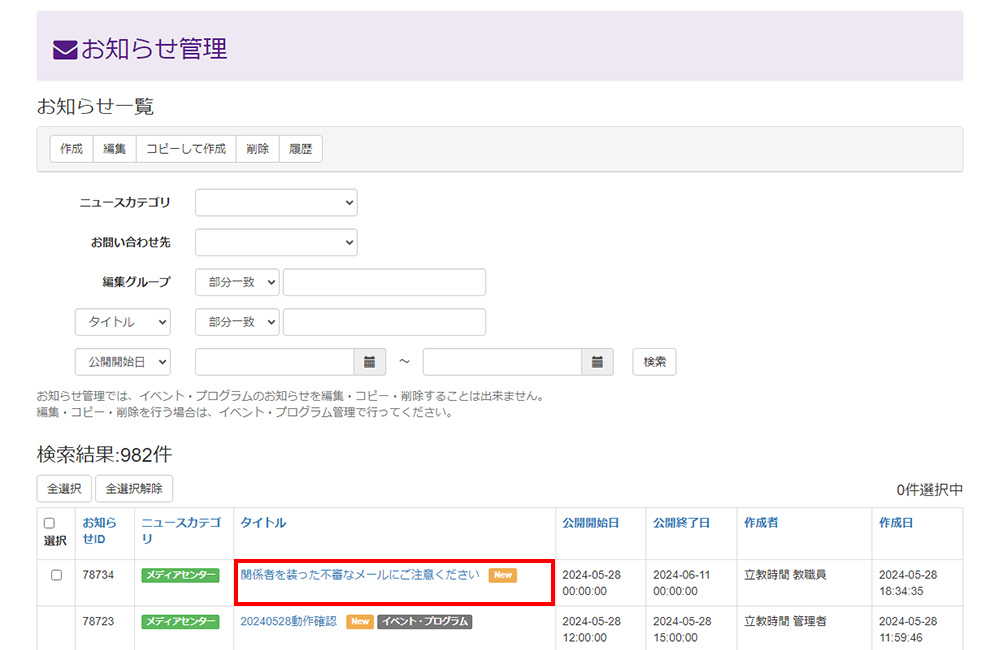Click the イベント・プログラム tag on row 78723
The width and height of the screenshot is (1000, 650).
tap(424, 621)
